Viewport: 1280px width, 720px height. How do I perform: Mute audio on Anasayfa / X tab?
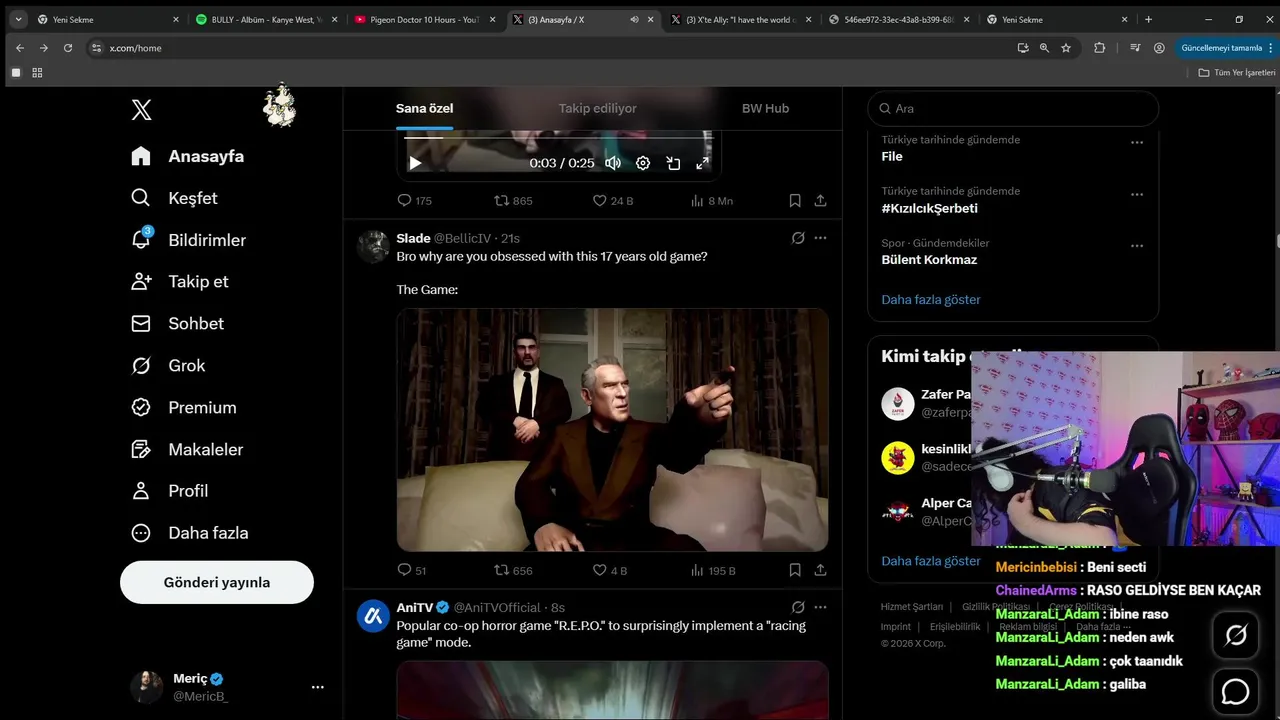point(634,19)
